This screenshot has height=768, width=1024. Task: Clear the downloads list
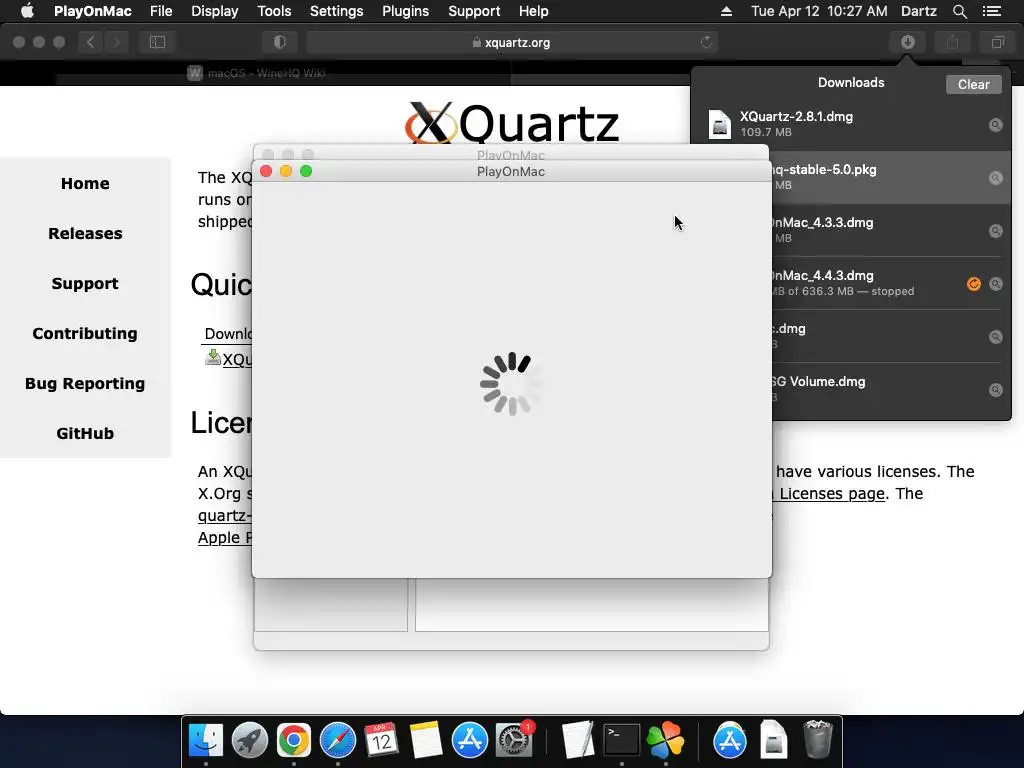tap(973, 84)
